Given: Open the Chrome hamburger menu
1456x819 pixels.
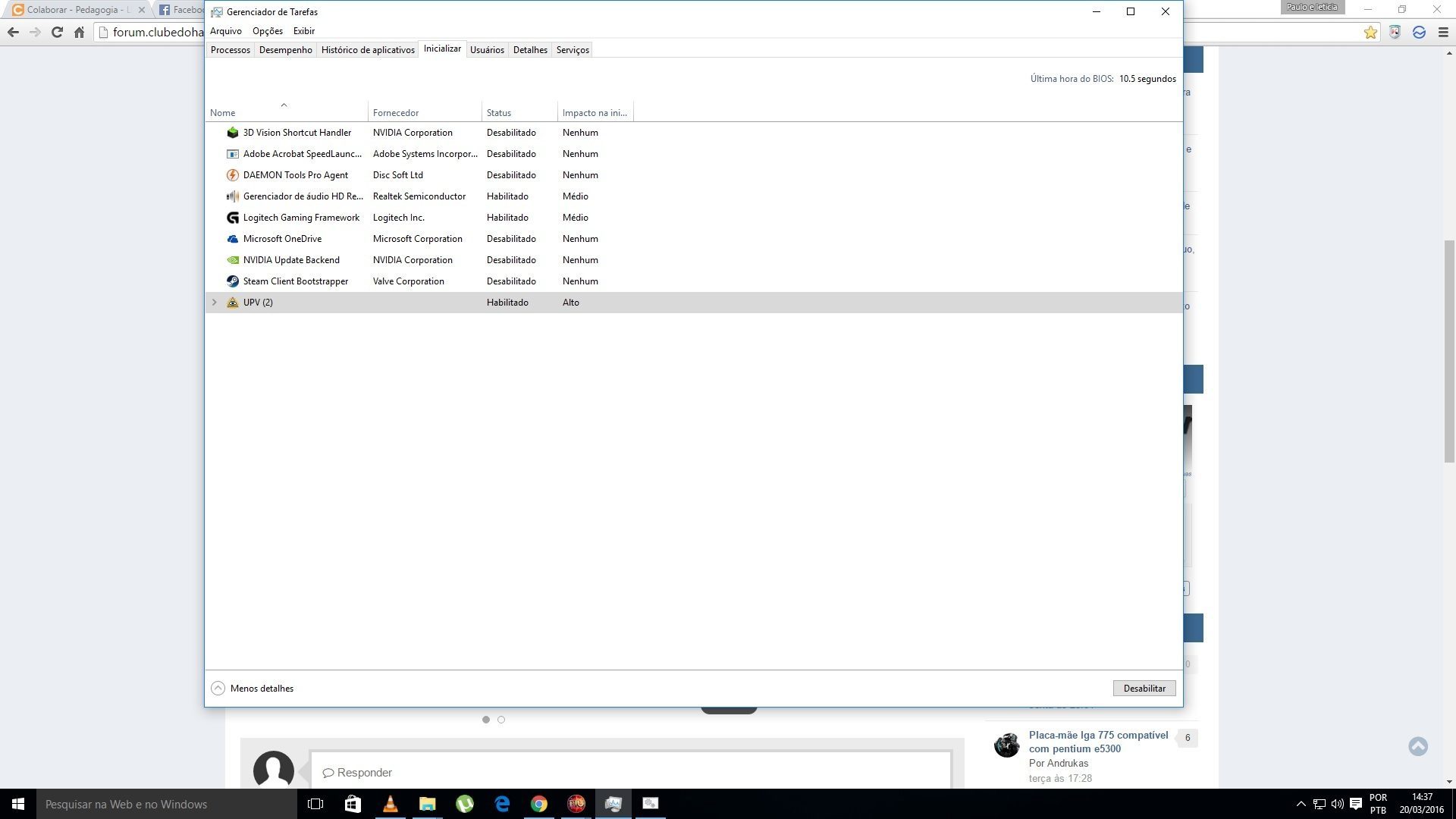Looking at the screenshot, I should pyautogui.click(x=1443, y=33).
